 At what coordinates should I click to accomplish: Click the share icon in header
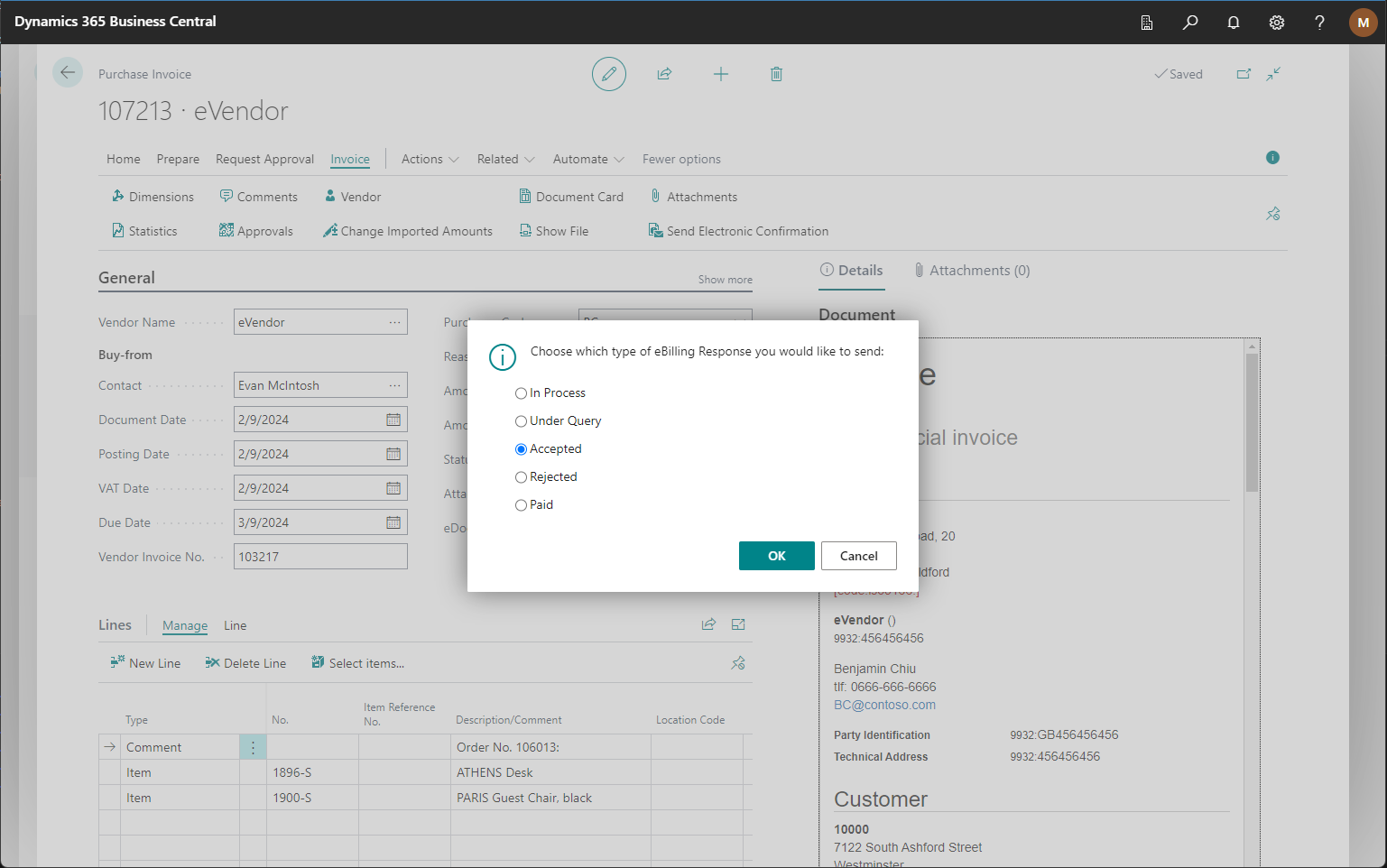[665, 74]
